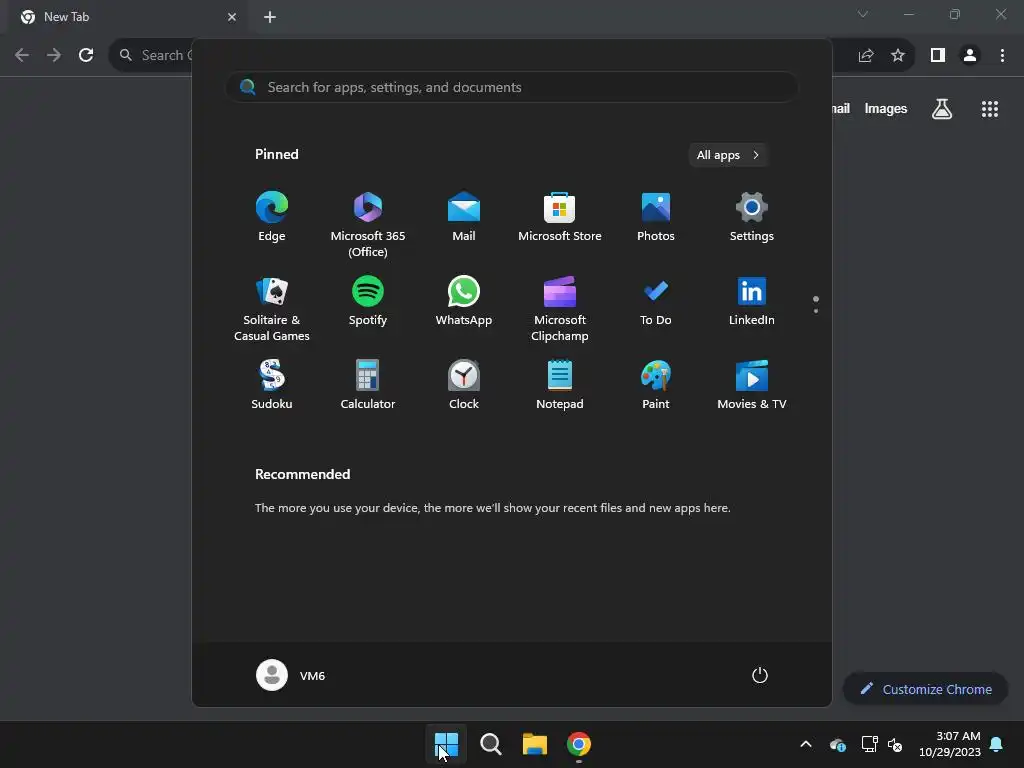Focus the Start menu search box
The width and height of the screenshot is (1024, 768).
point(512,87)
